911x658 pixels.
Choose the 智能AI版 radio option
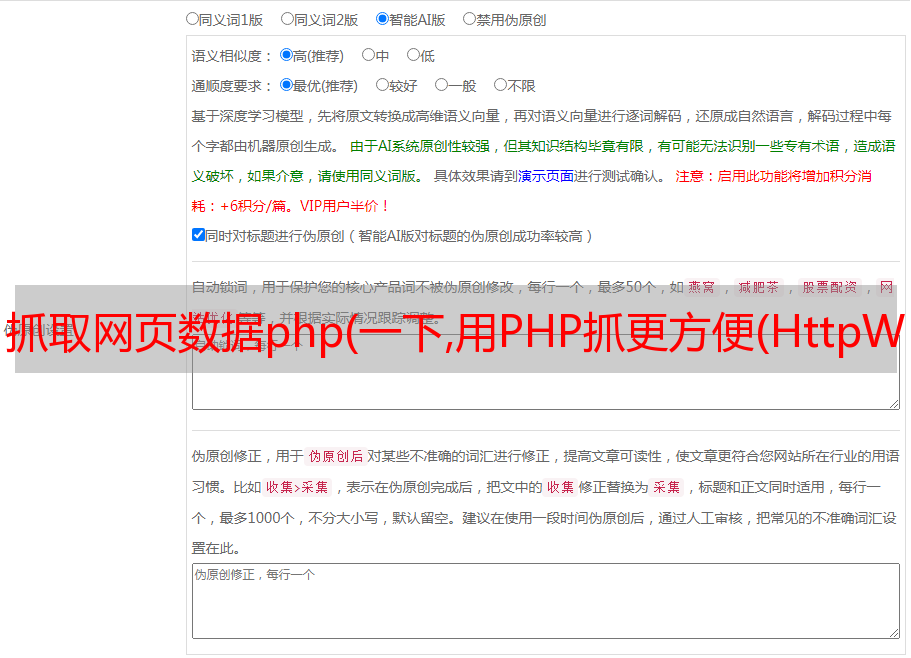(382, 19)
